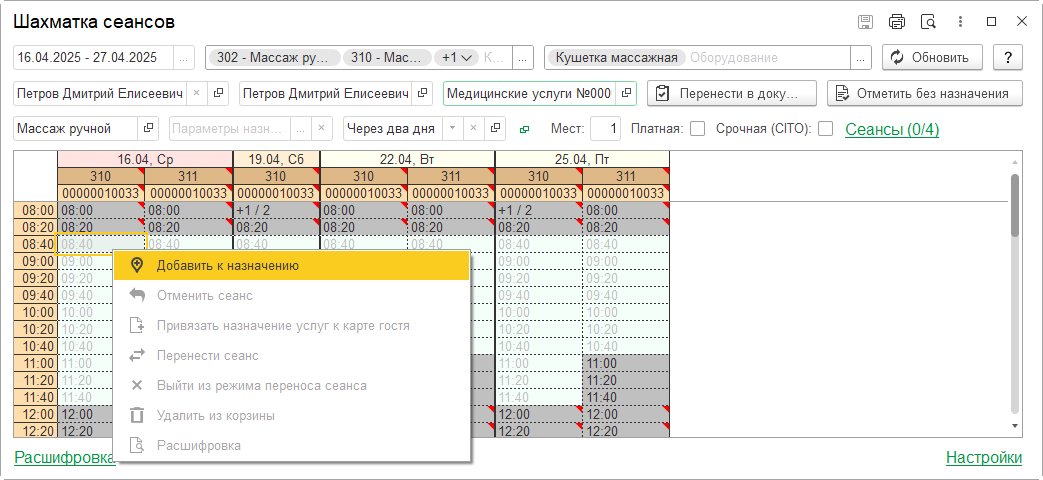Open the Медицинские услуги document link icon
Screen dimensions: 1043x480
click(627, 93)
